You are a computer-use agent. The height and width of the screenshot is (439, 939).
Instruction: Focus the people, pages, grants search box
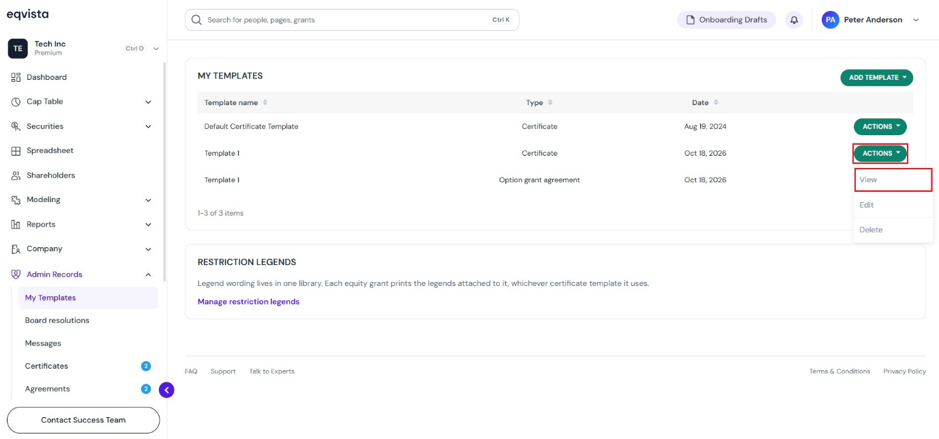pos(352,20)
